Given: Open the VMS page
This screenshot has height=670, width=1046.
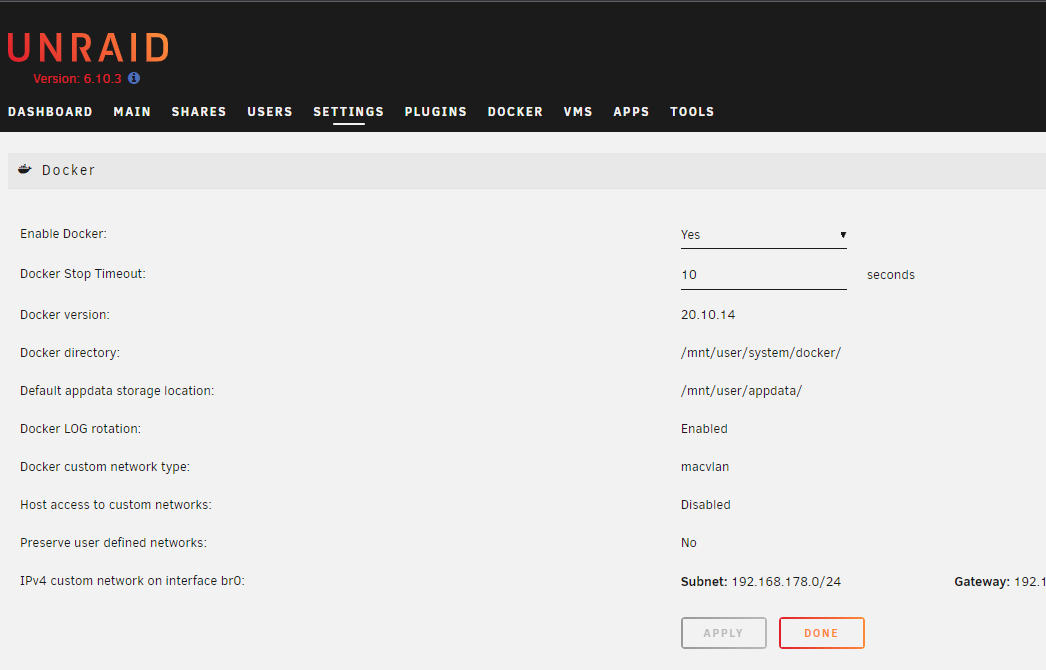Looking at the screenshot, I should coord(578,111).
